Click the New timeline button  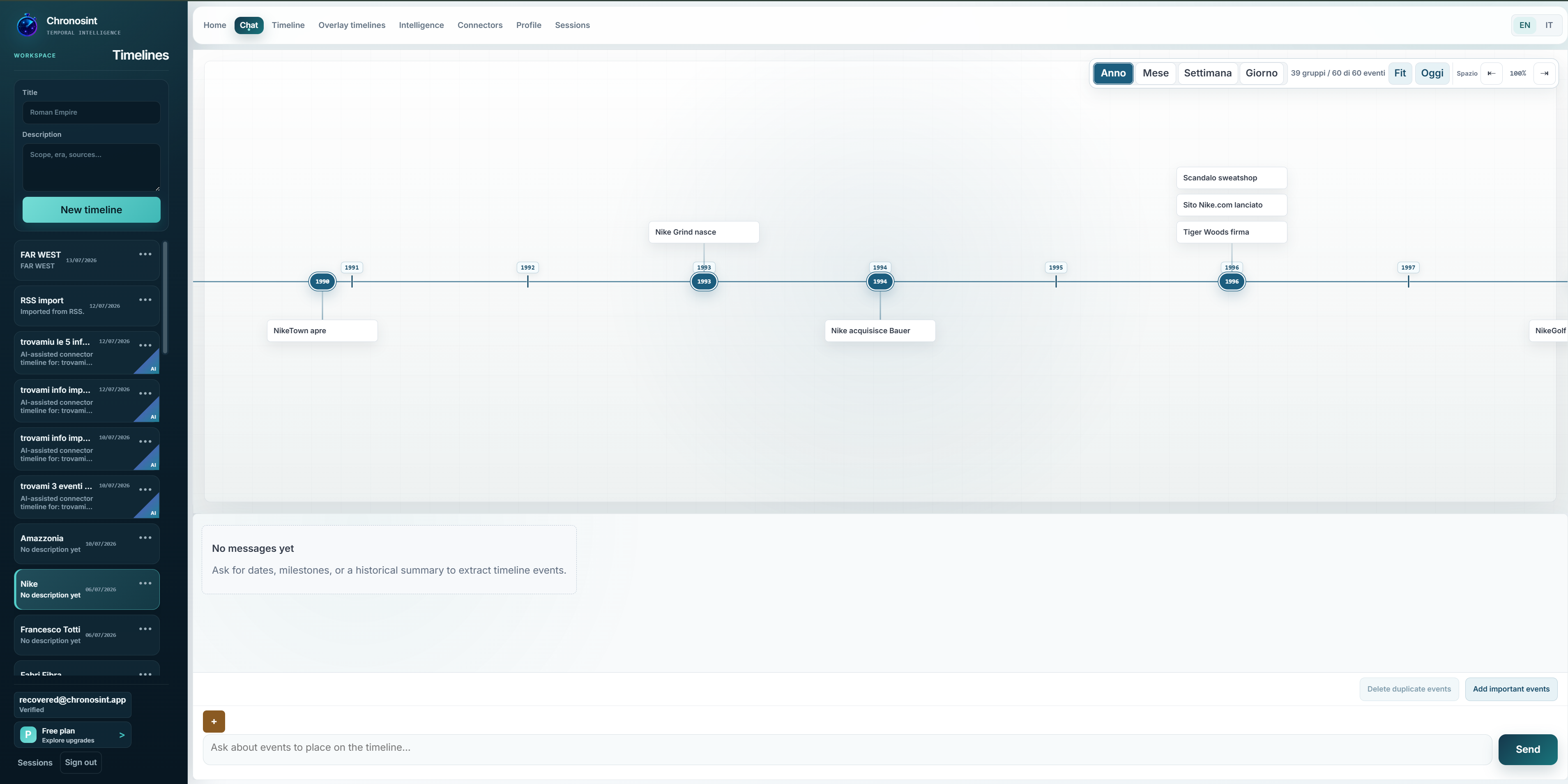coord(91,210)
